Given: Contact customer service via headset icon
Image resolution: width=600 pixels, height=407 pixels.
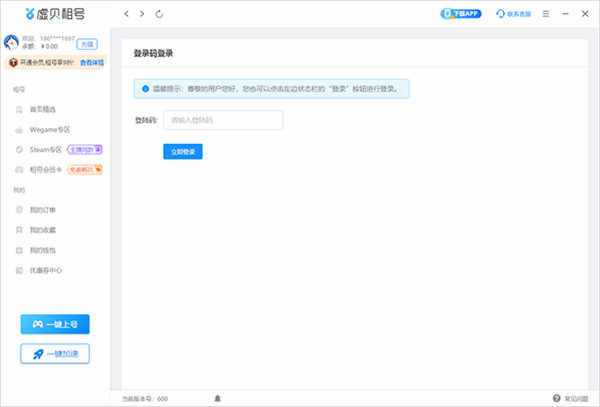Looking at the screenshot, I should coord(514,14).
